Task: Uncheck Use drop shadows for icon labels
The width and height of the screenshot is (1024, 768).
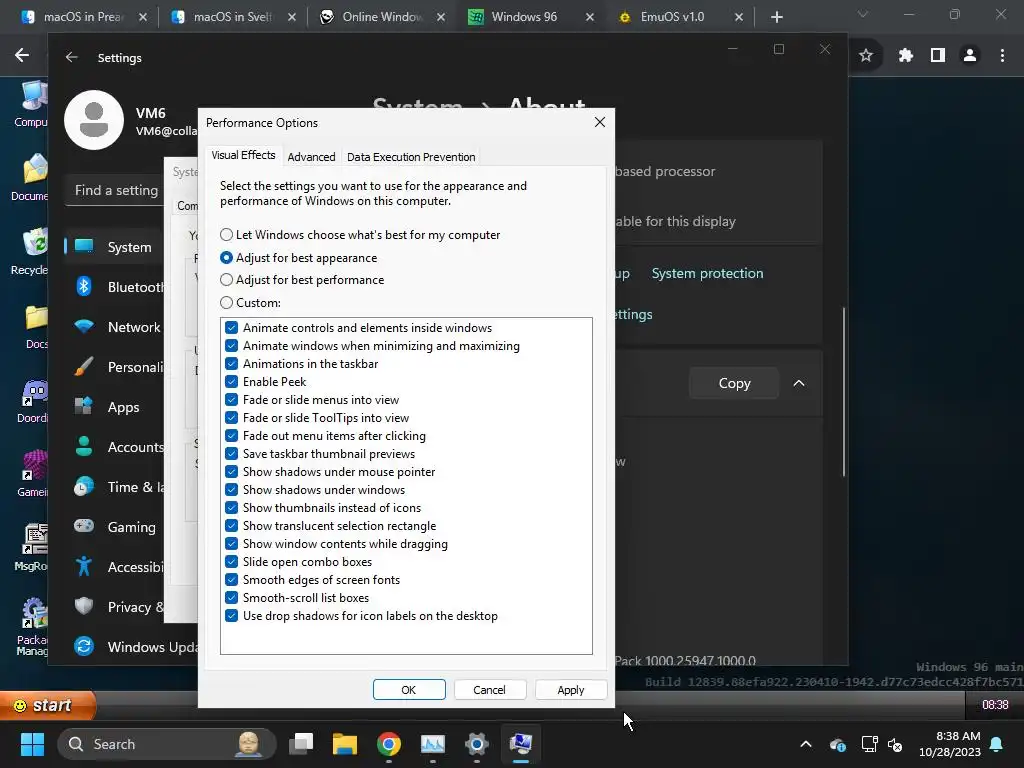Action: click(x=231, y=616)
